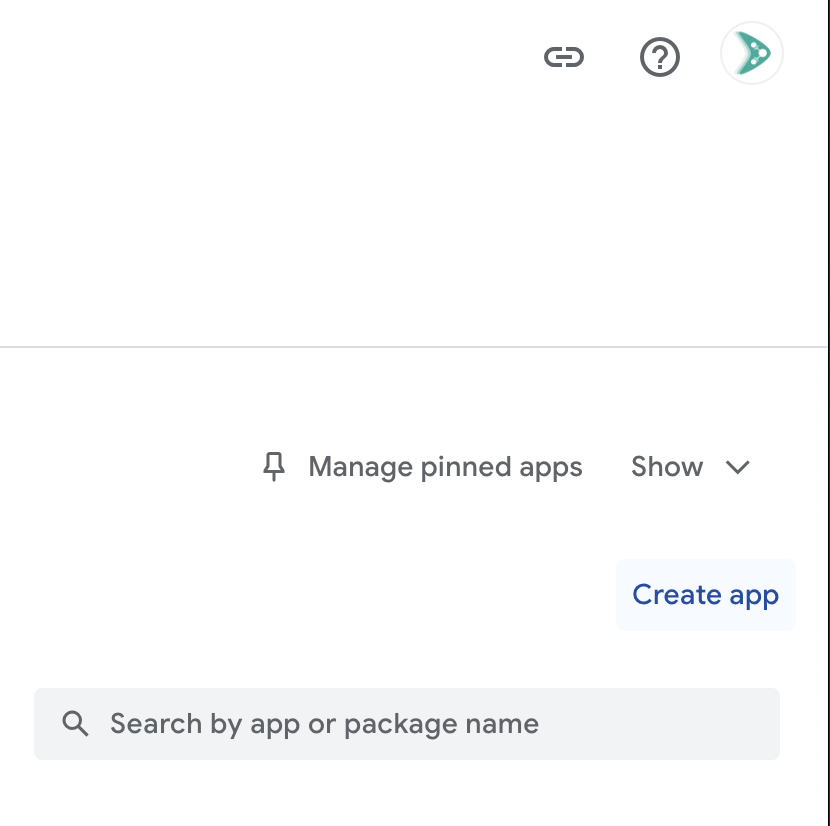
Task: Switch accounts via the top-right avatar
Action: tap(752, 54)
